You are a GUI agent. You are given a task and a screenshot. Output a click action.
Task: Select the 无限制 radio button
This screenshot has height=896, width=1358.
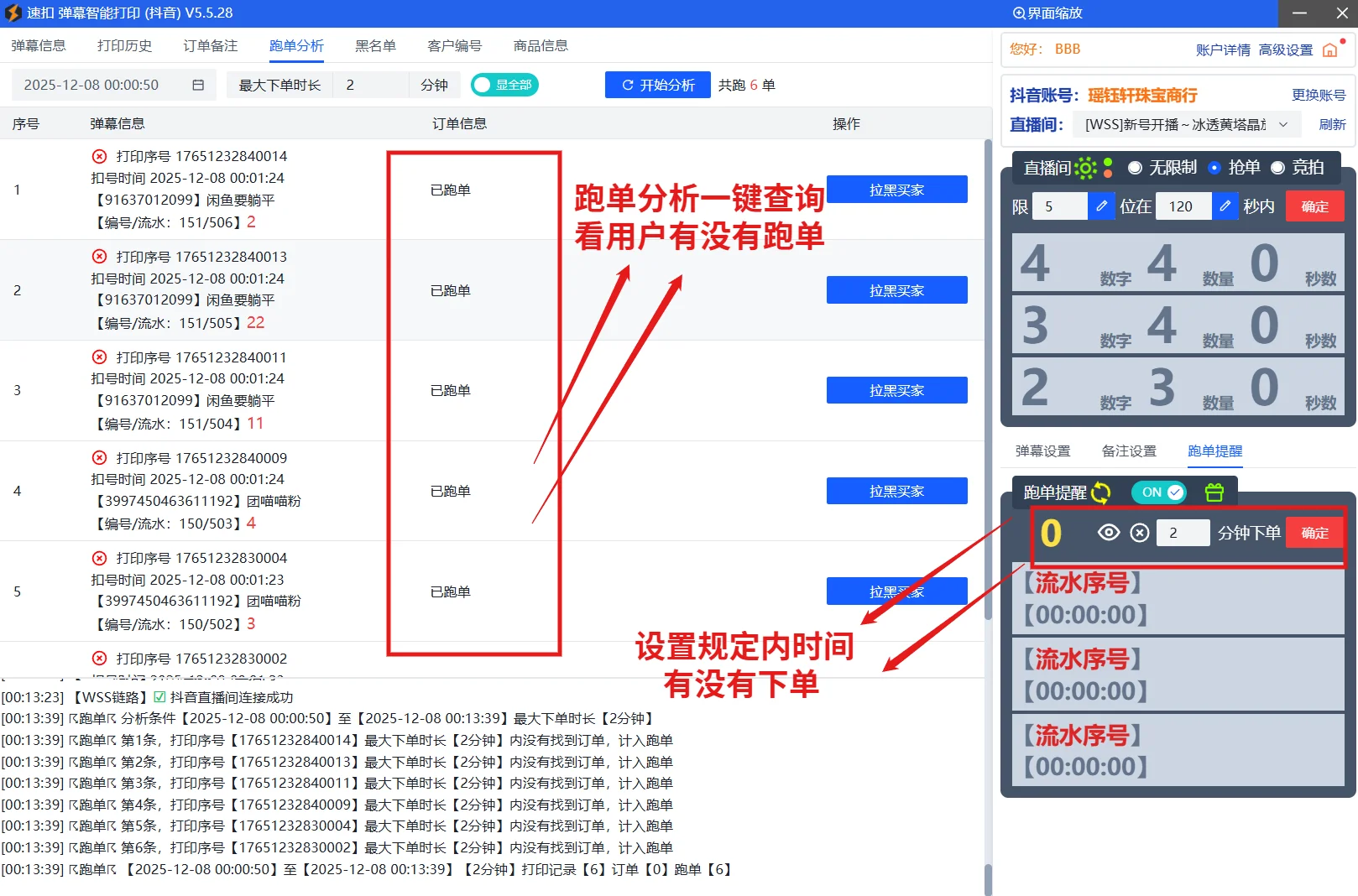pos(1135,168)
